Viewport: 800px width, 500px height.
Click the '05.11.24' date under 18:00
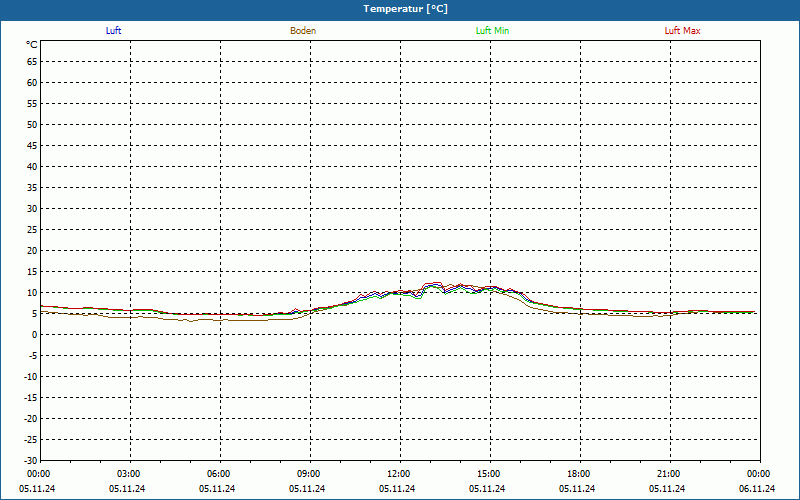pyautogui.click(x=577, y=489)
